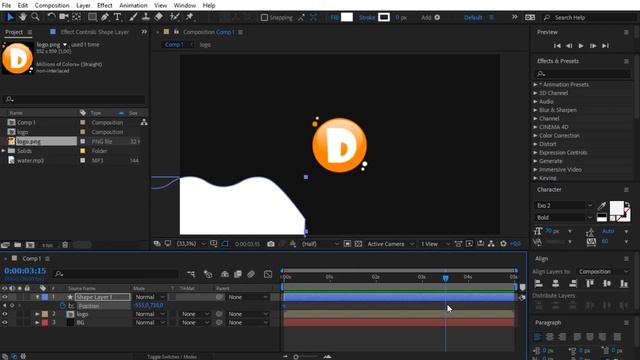
Task: Expand Color Correction effects category
Action: pos(536,136)
